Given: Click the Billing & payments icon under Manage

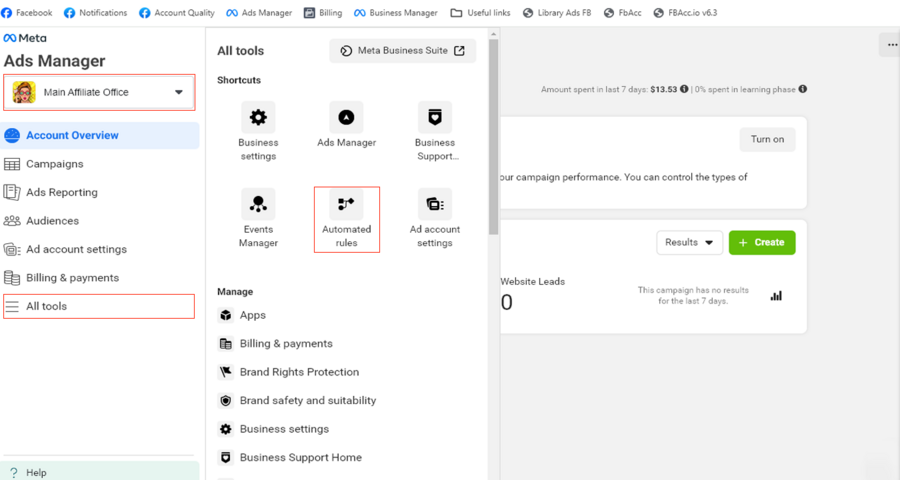Looking at the screenshot, I should pos(226,344).
